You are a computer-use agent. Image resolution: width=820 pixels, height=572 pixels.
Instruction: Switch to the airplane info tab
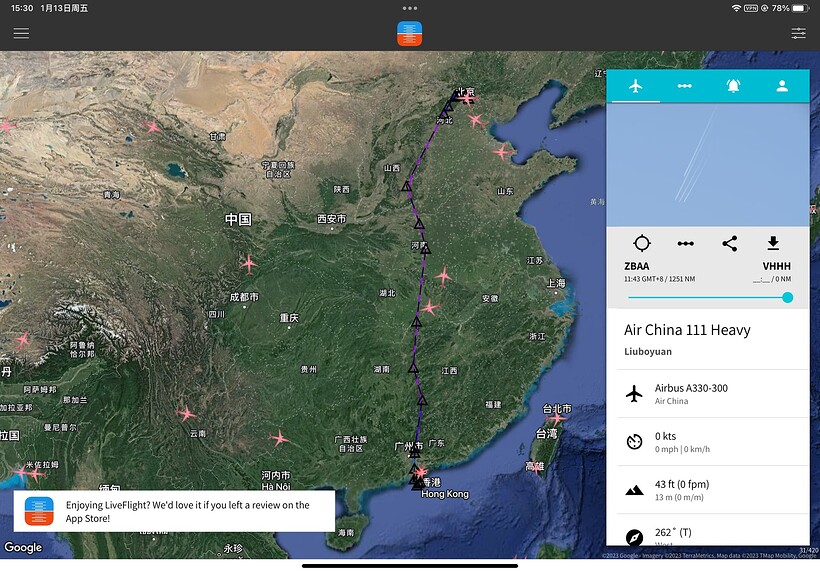pyautogui.click(x=635, y=86)
